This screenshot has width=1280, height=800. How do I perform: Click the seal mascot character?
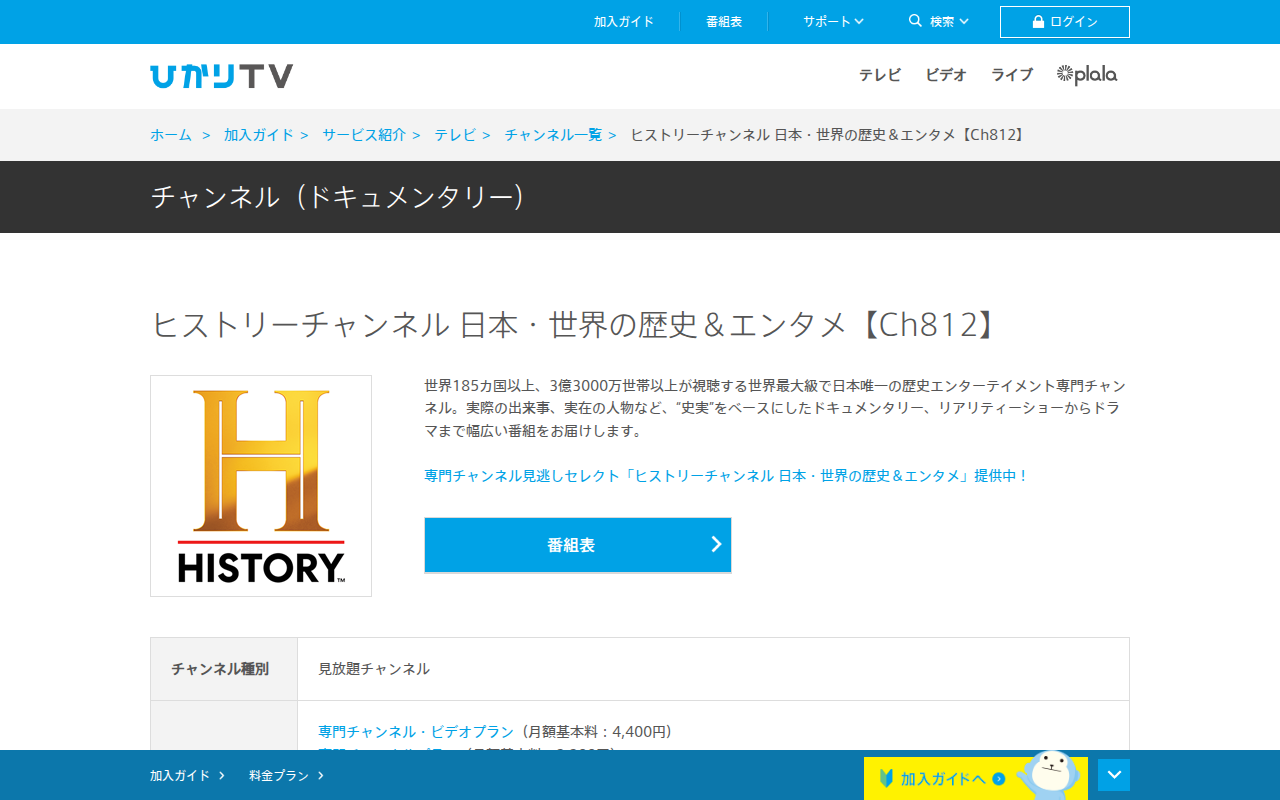click(1047, 774)
